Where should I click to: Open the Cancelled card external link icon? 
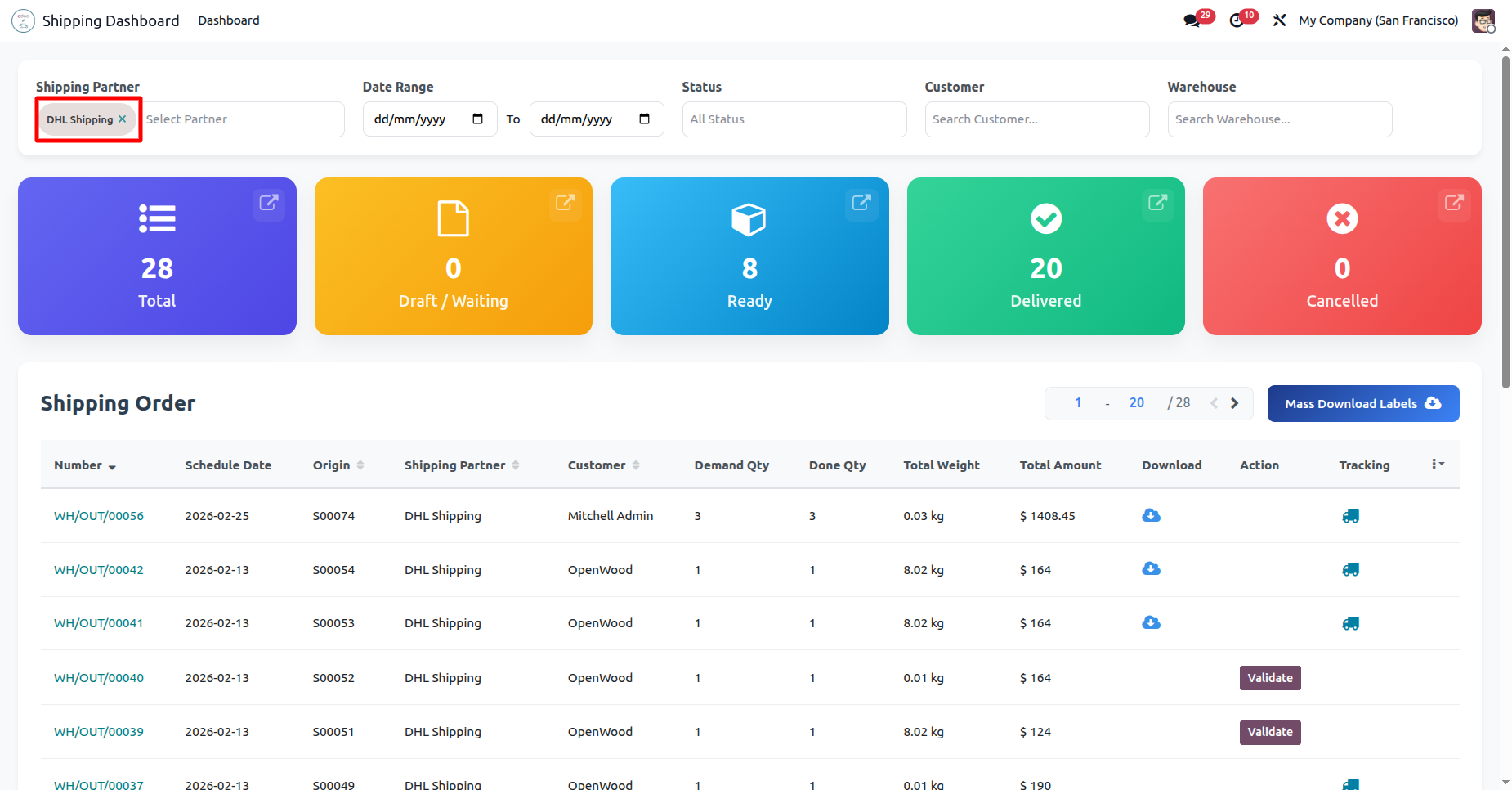(x=1453, y=203)
